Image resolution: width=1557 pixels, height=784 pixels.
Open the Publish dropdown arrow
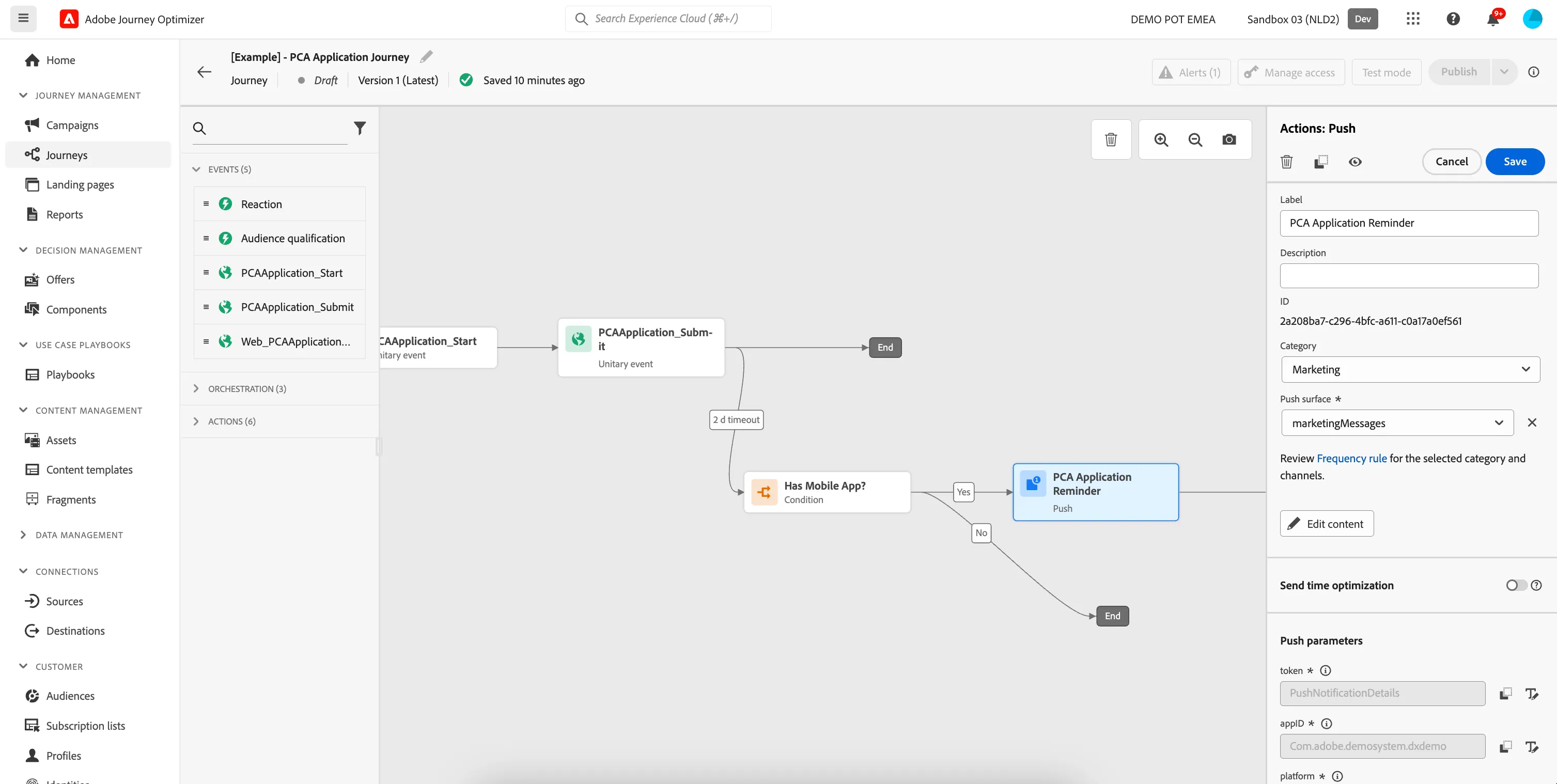click(x=1504, y=72)
